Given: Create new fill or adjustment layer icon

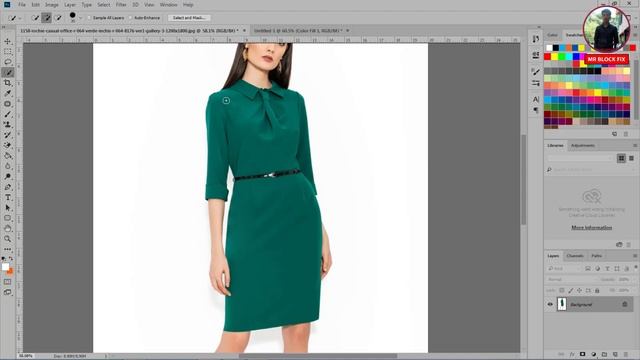Looking at the screenshot, I should click(x=593, y=354).
